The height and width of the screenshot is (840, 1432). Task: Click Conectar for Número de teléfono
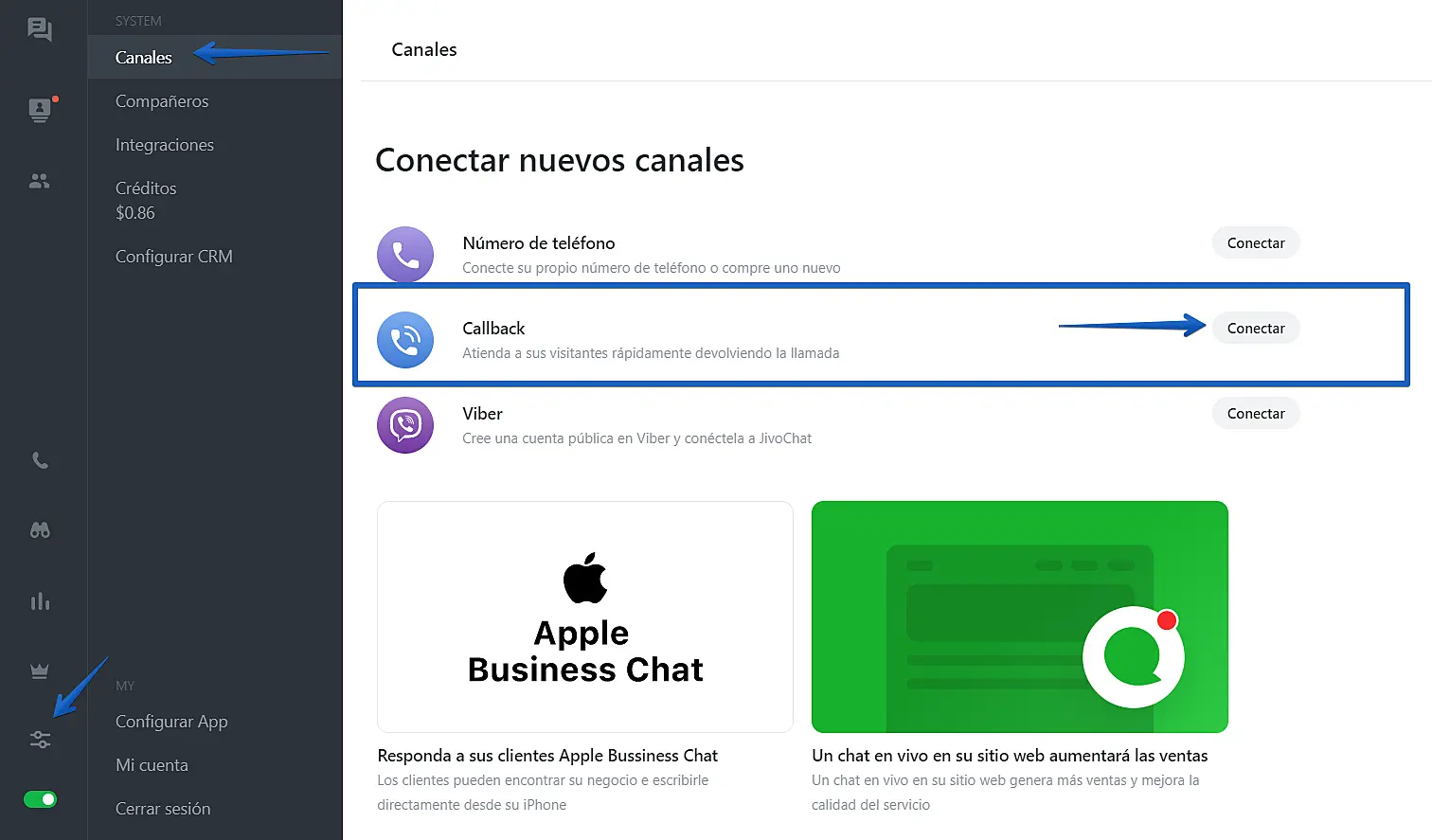1256,243
